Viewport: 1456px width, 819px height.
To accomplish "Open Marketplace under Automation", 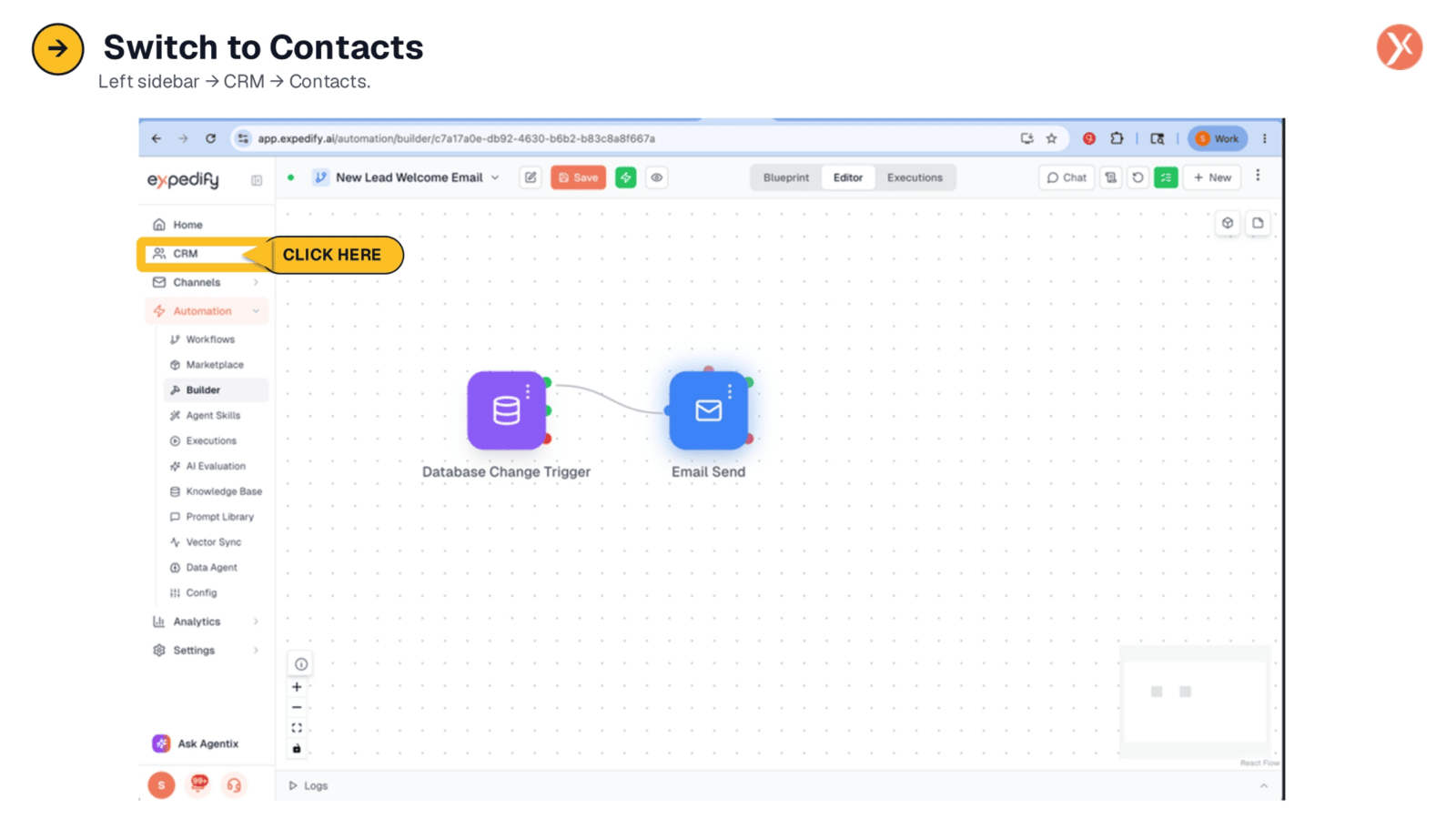I will pos(215,365).
